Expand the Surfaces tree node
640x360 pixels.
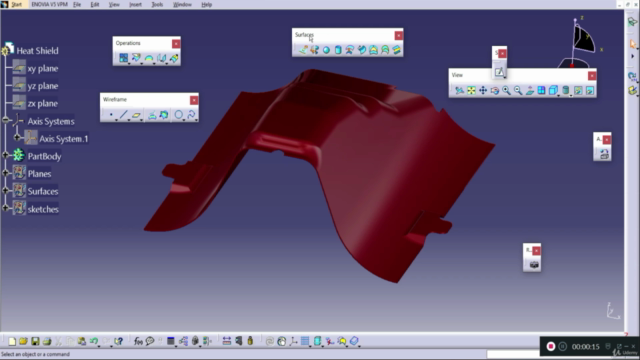pyautogui.click(x=5, y=190)
